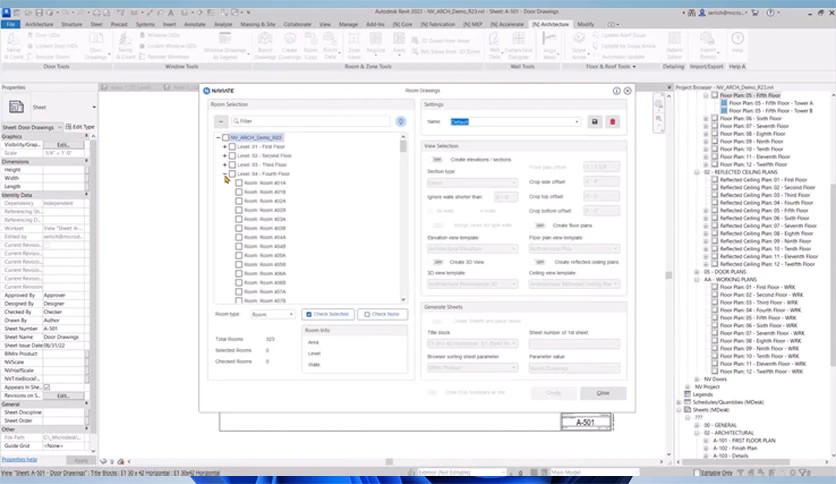The width and height of the screenshot is (836, 484).
Task: Open Help in the NAVIATE ribbon
Action: [x=737, y=43]
